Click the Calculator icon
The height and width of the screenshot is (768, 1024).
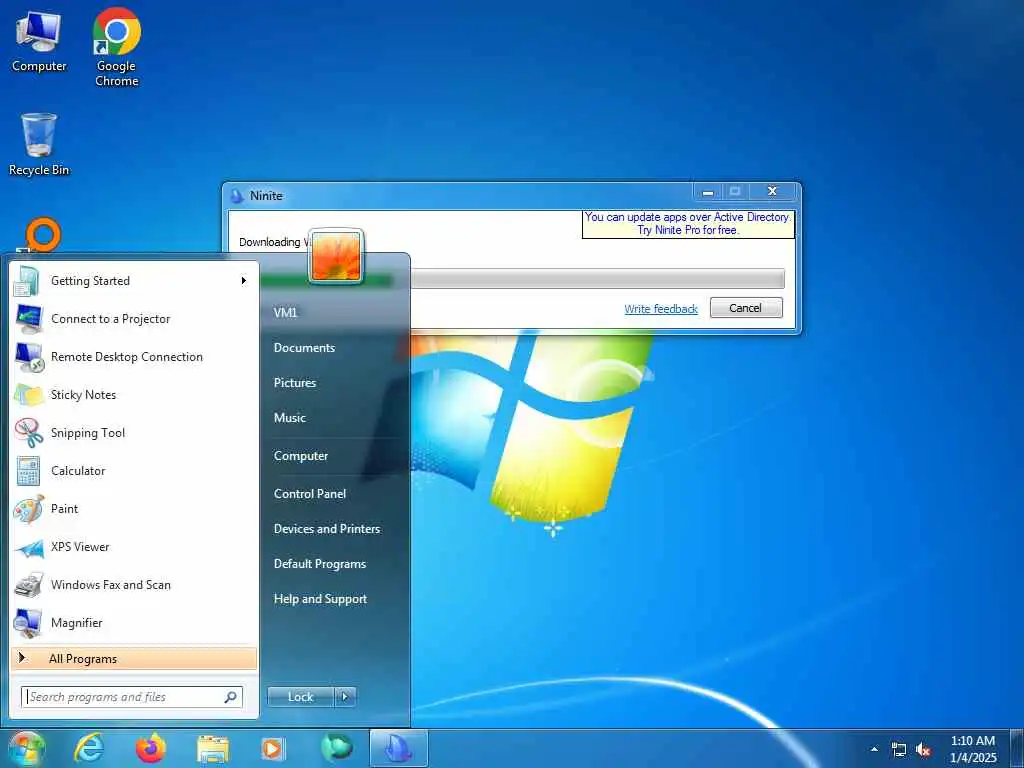pyautogui.click(x=28, y=471)
